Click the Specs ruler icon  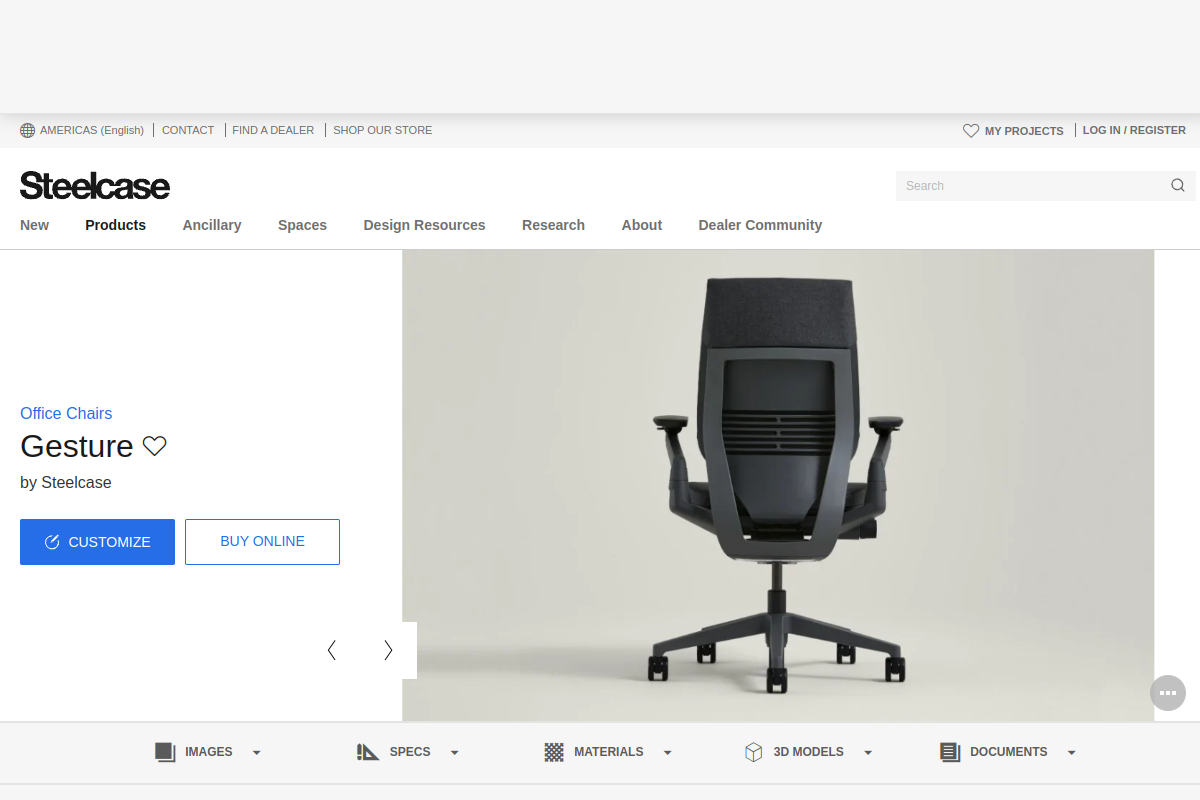pos(368,752)
